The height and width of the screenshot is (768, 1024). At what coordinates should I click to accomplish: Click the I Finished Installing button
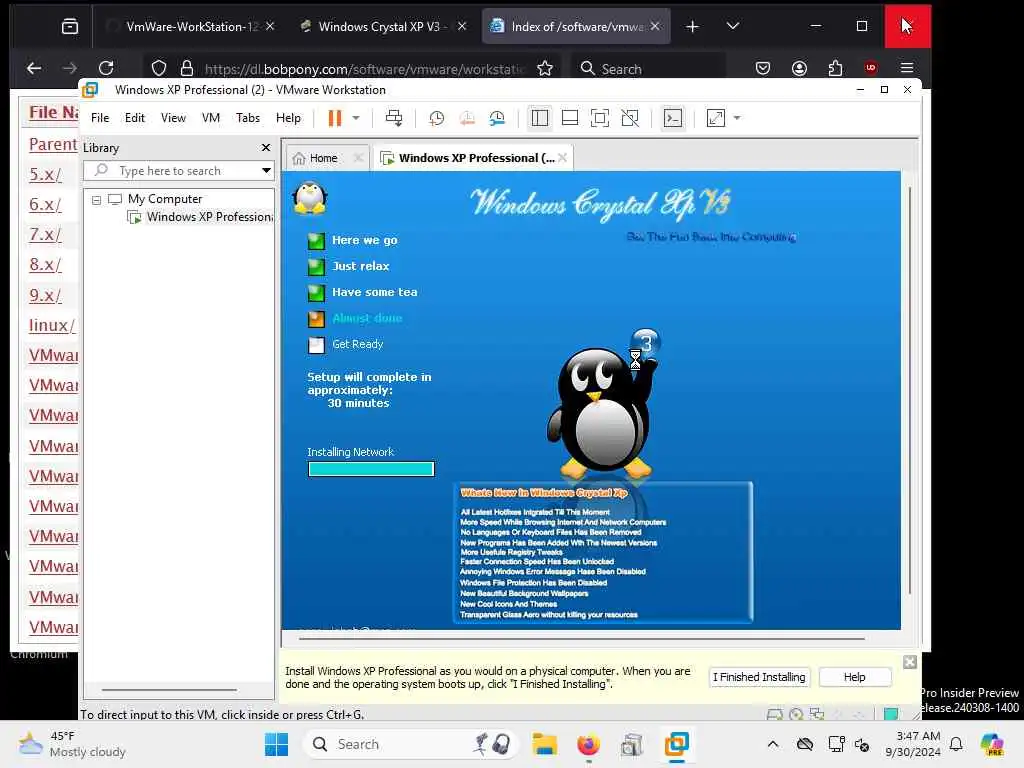[x=759, y=677]
